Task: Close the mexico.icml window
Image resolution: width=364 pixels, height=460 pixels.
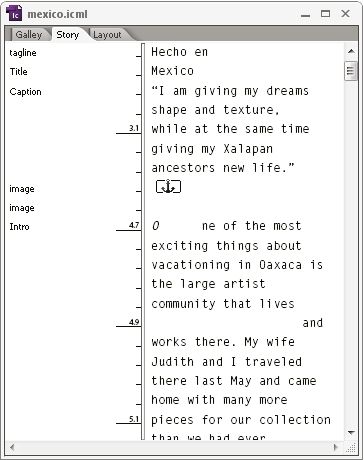Action: click(x=346, y=14)
